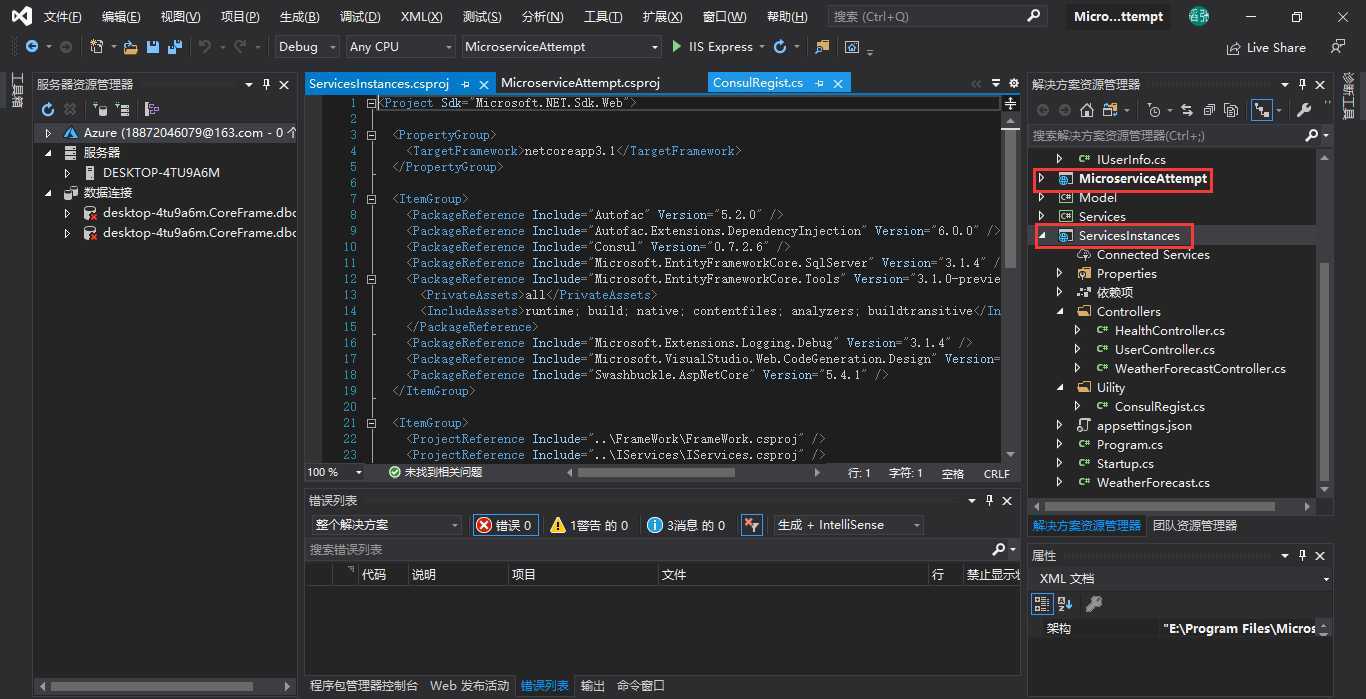Click the Save All icon in toolbar
1366x699 pixels.
(175, 47)
